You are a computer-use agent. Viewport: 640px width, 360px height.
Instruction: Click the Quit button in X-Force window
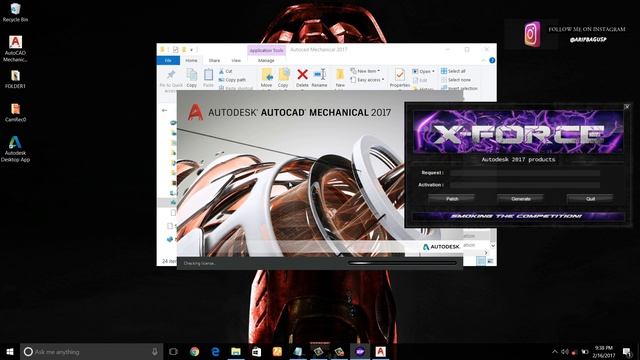point(590,199)
